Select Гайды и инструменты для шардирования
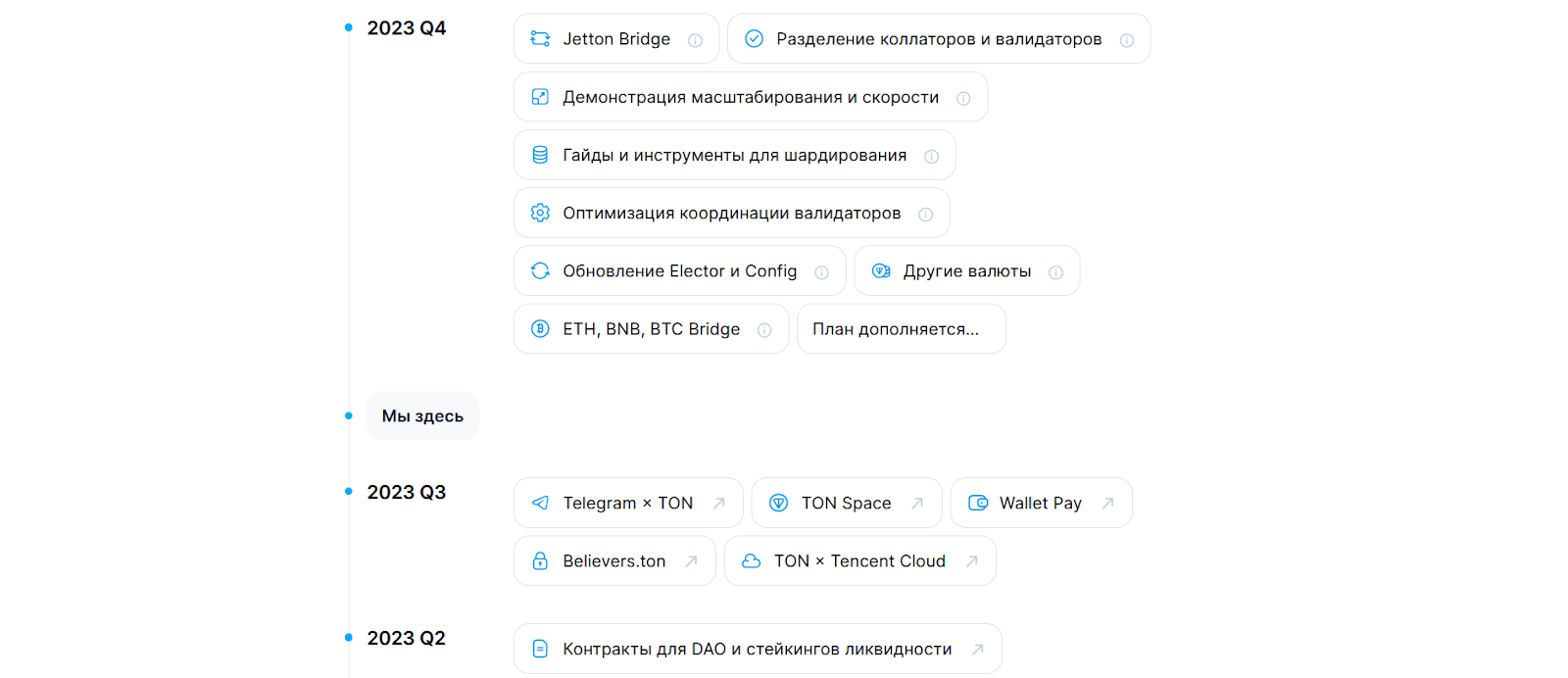 735,155
